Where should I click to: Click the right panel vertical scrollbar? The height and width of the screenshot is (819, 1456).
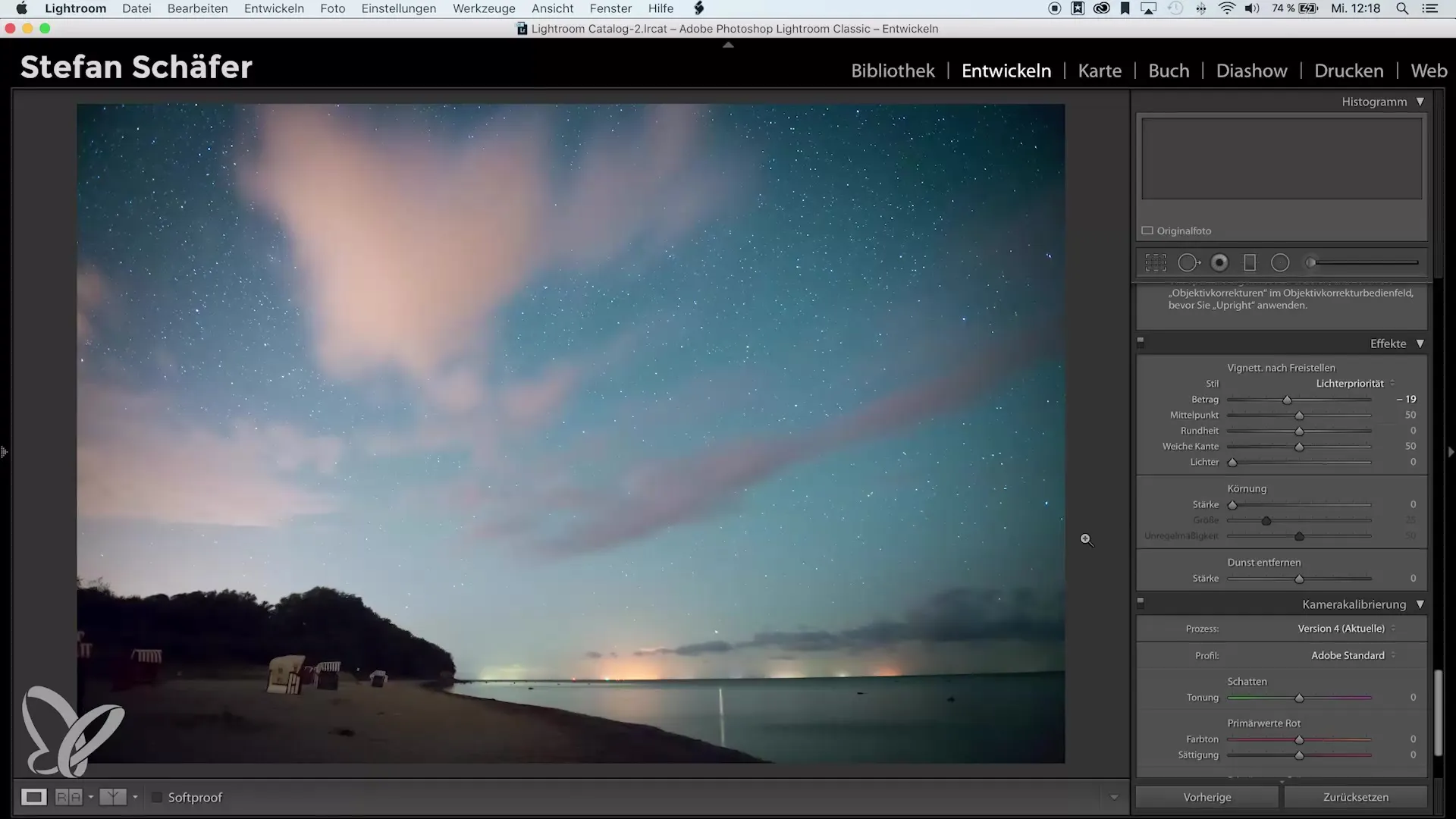click(1439, 713)
